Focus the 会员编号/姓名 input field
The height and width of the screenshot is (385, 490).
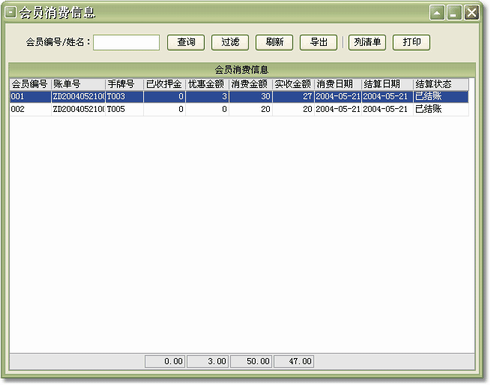[x=126, y=43]
